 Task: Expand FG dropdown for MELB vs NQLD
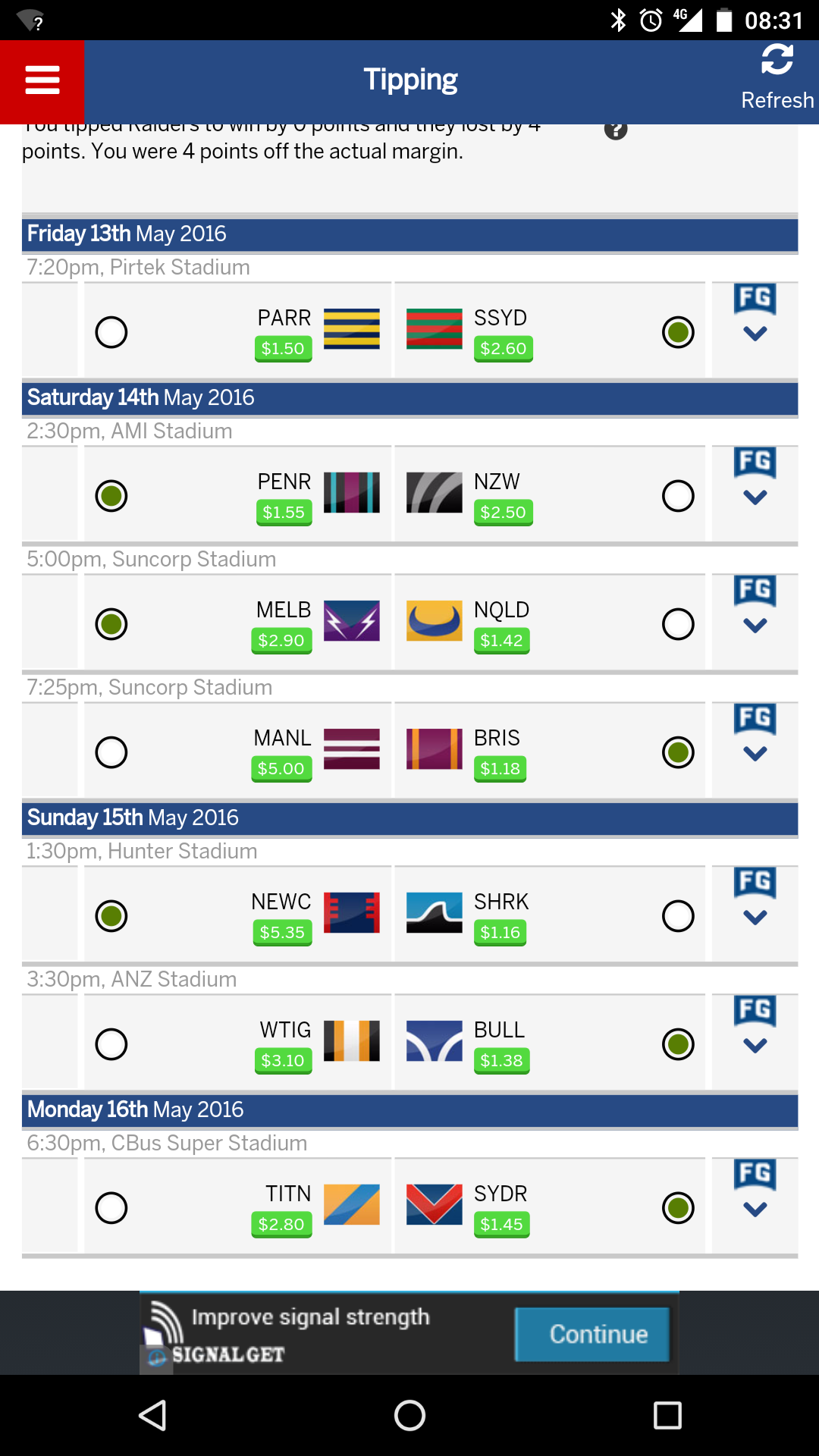pos(755,606)
